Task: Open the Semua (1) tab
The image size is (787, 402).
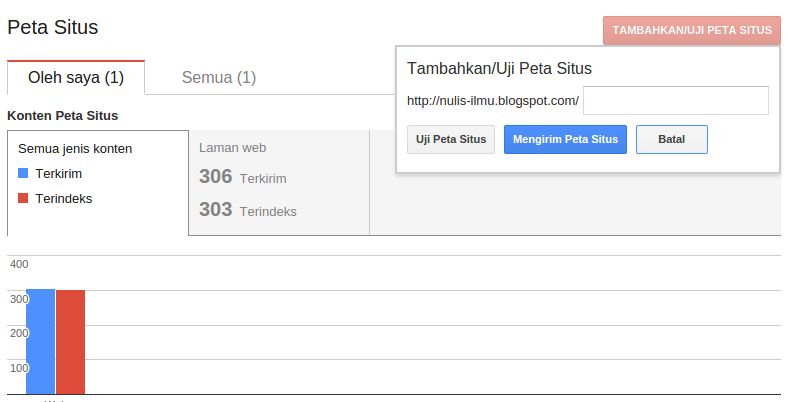Action: tap(219, 77)
